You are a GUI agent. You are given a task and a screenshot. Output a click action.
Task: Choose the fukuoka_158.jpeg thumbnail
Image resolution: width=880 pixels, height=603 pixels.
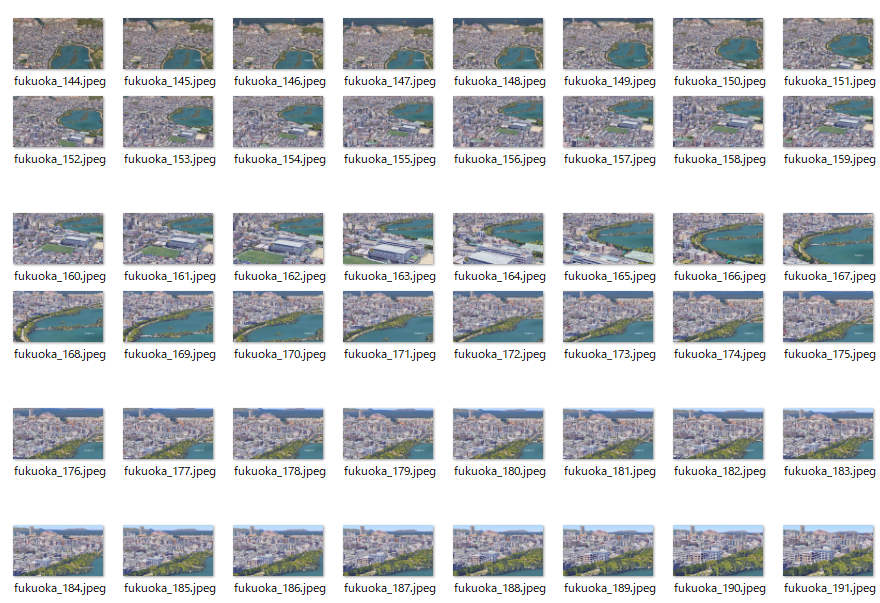pos(718,121)
